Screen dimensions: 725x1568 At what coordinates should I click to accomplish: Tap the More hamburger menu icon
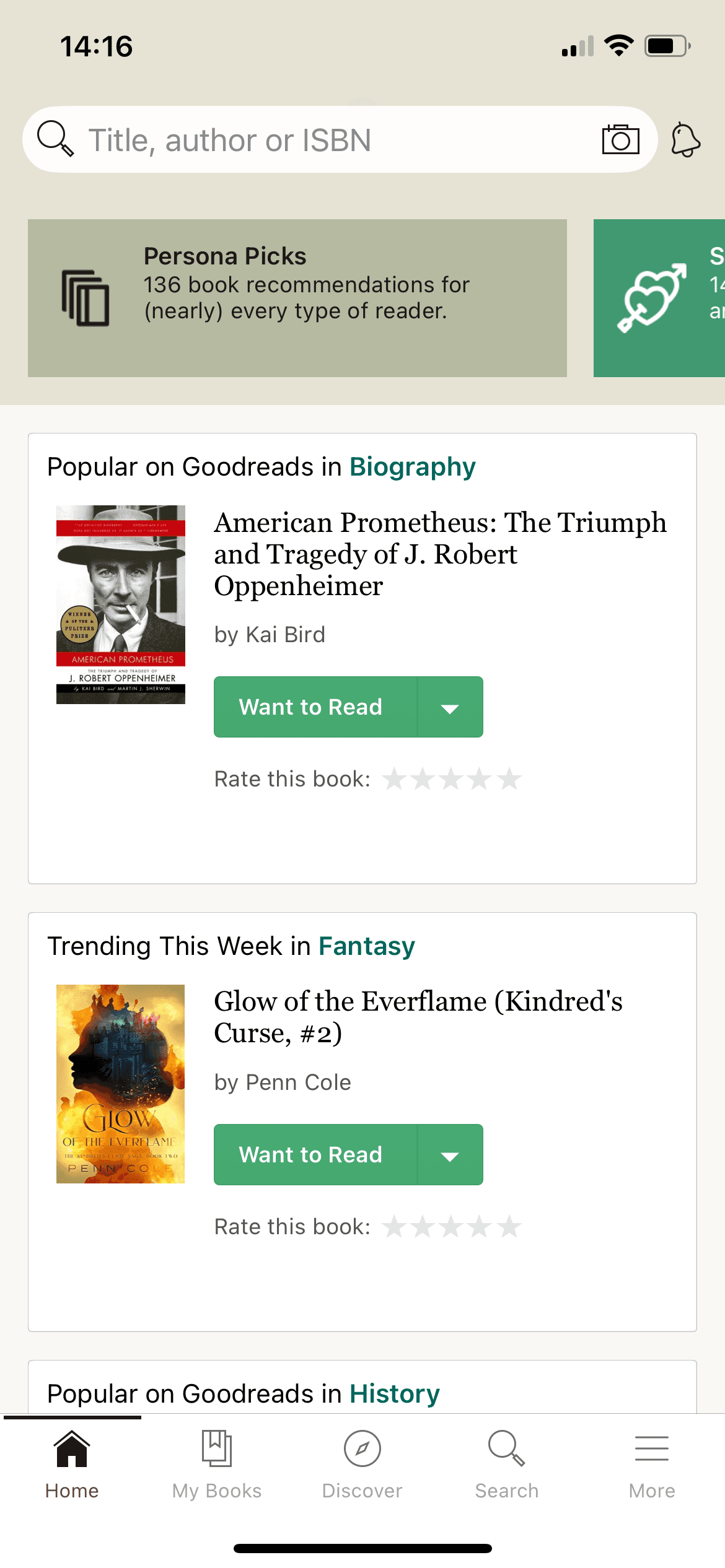click(651, 1449)
